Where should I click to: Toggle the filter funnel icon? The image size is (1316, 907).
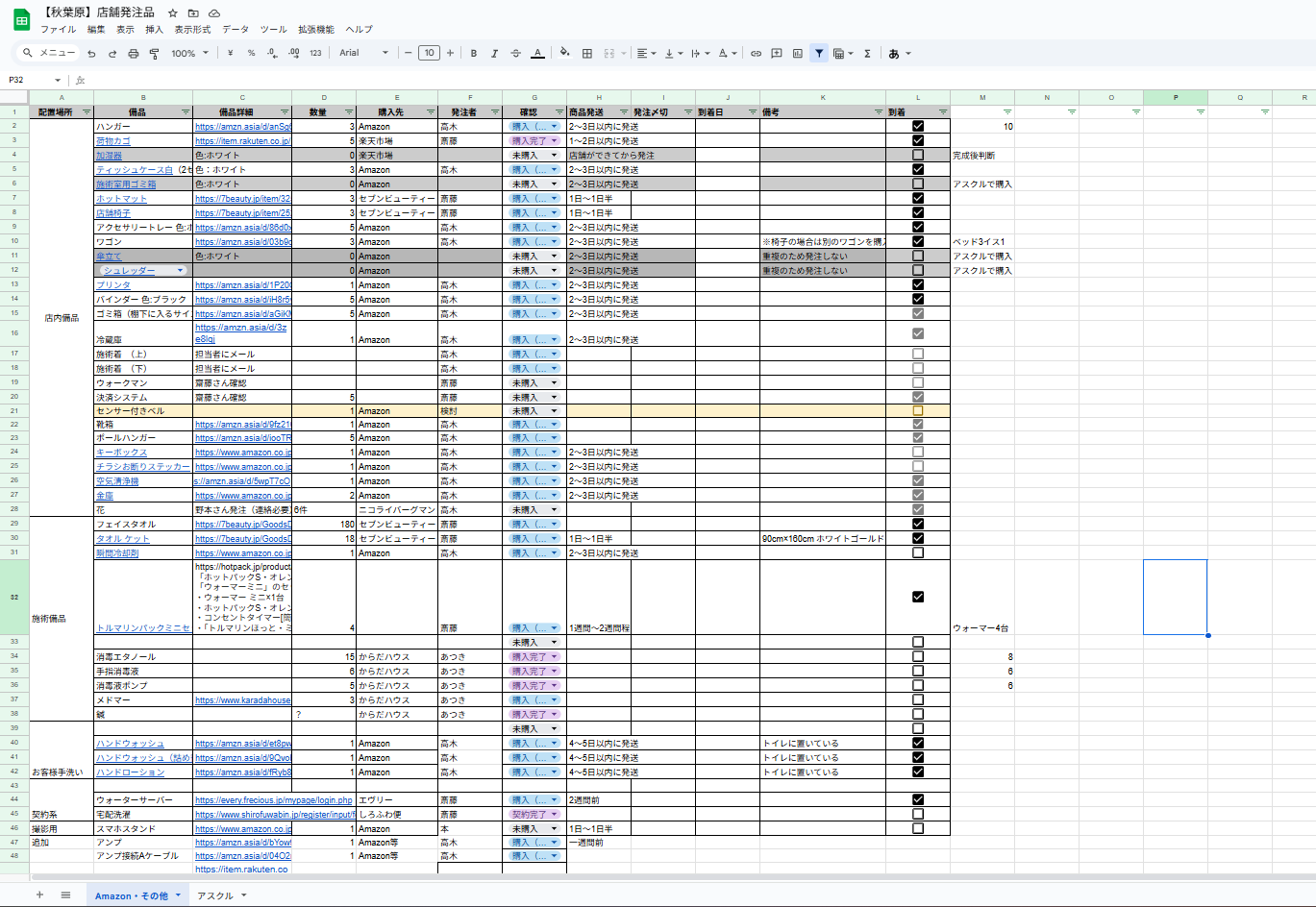(818, 54)
